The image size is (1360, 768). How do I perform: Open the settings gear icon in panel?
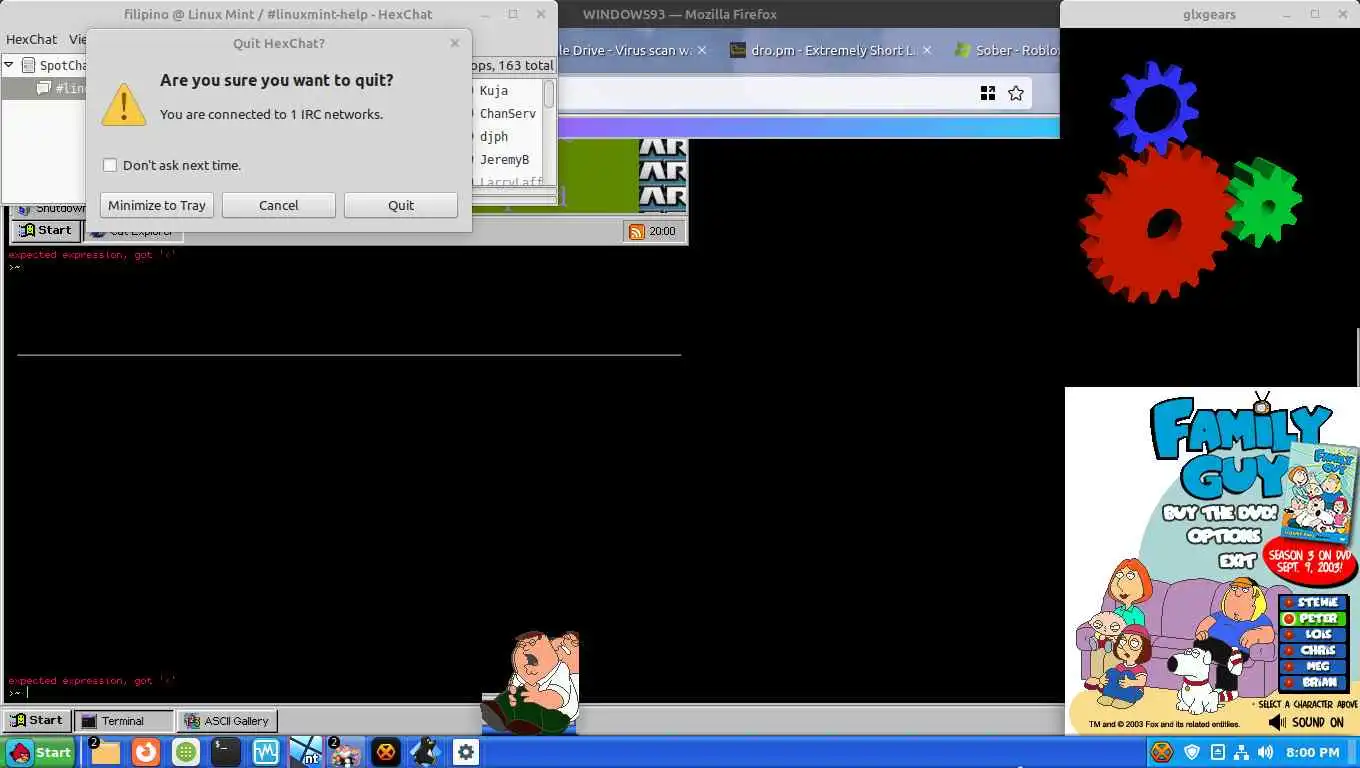(x=466, y=752)
